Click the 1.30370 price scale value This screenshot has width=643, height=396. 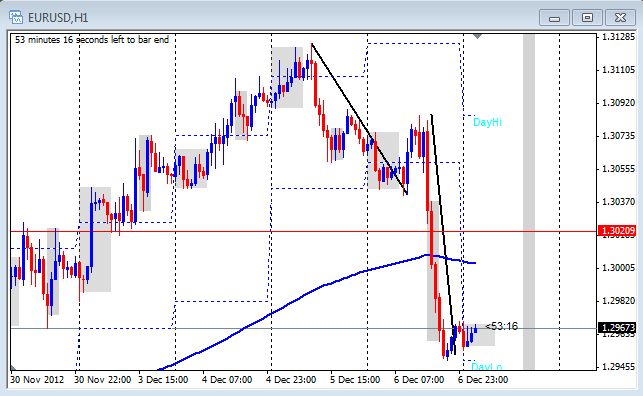(618, 202)
